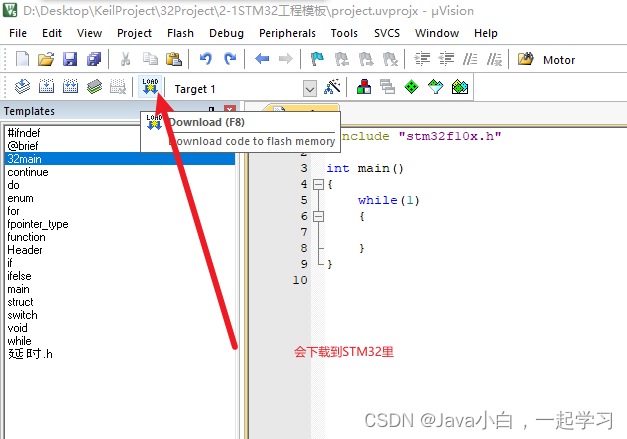Open the Batch Build icon
Viewport: 627px width, 439px height.
pyautogui.click(x=94, y=86)
